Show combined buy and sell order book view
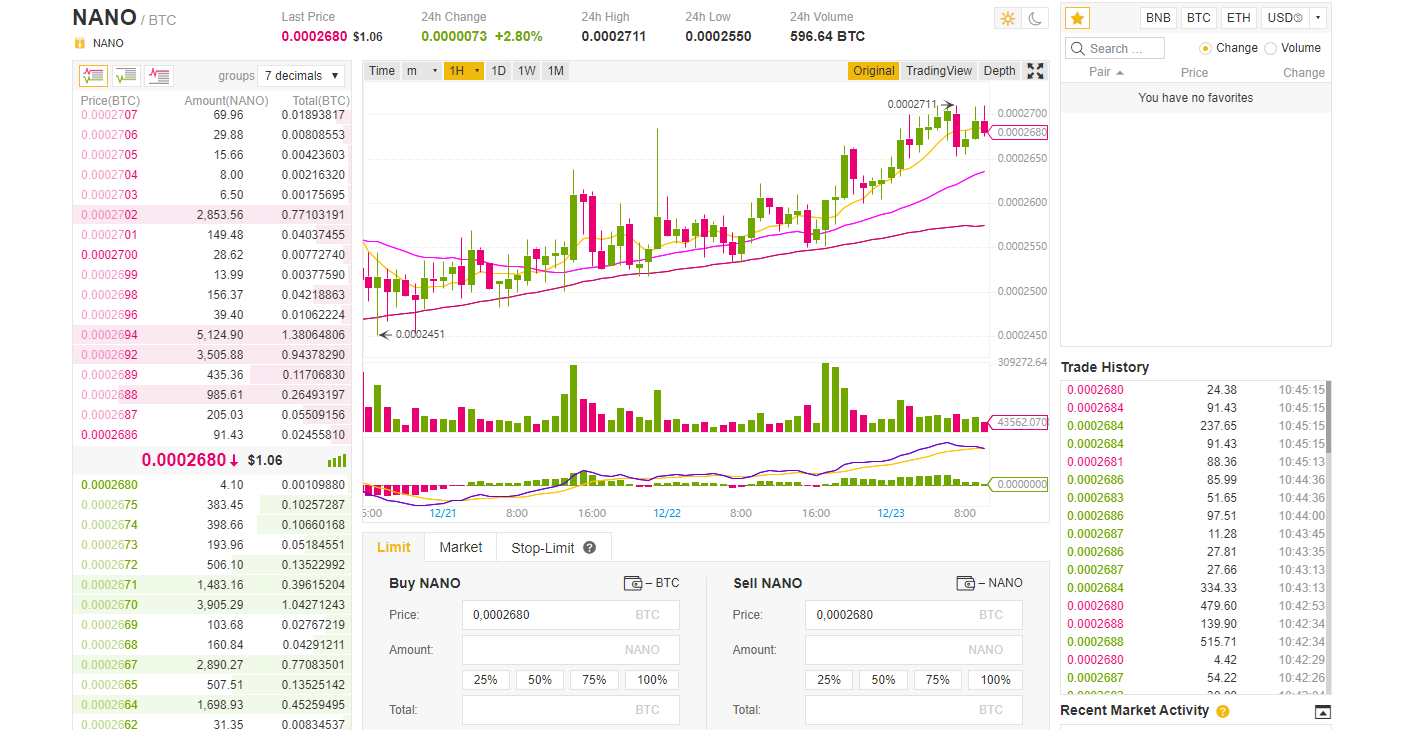 point(94,75)
